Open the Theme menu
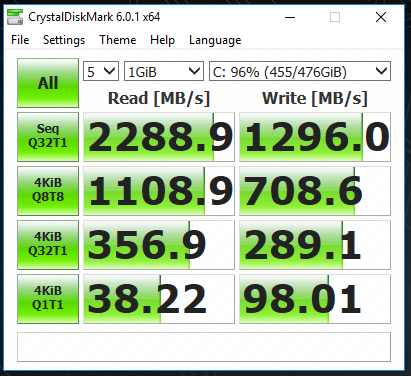 pyautogui.click(x=118, y=40)
